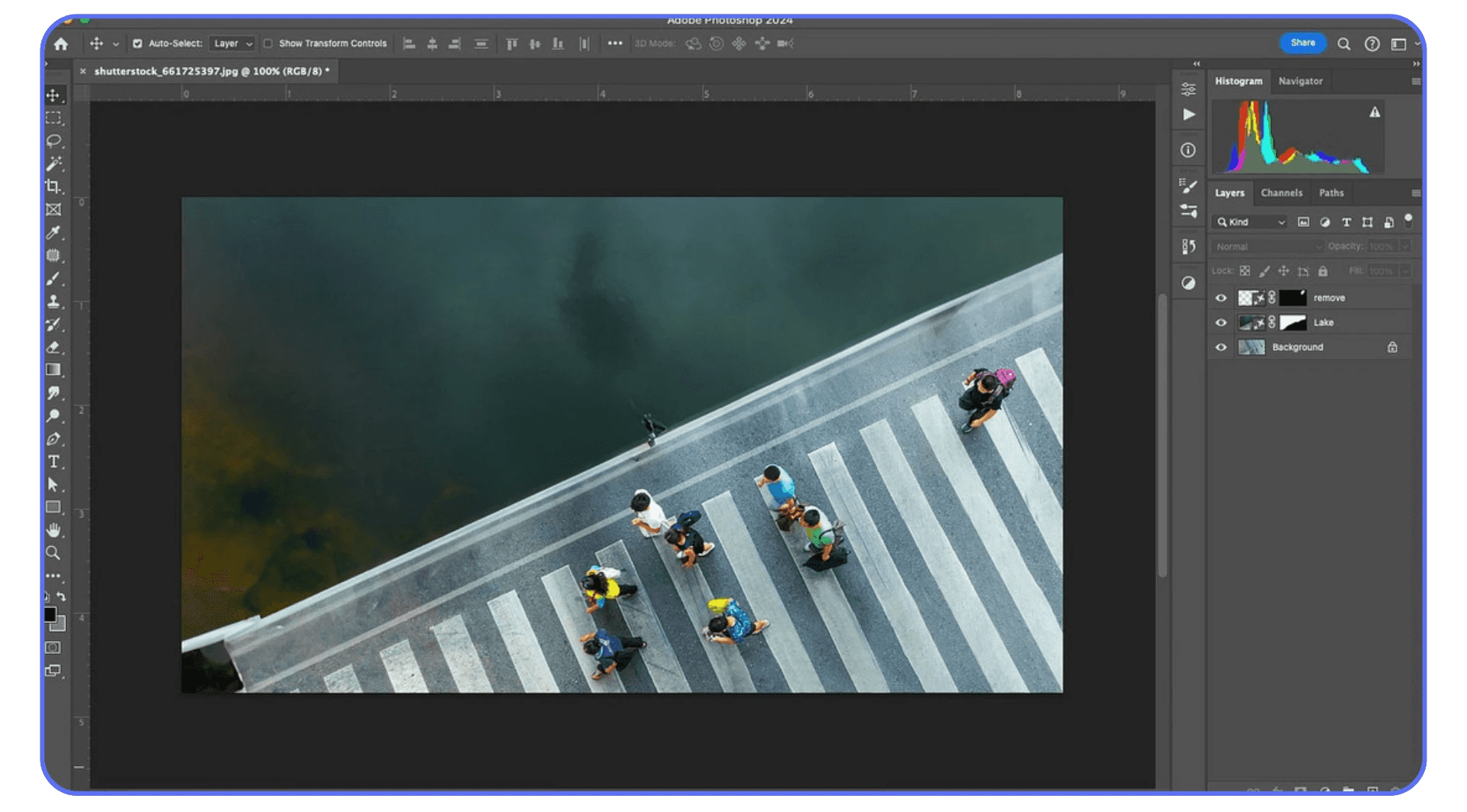Open the Navigator tab
The height and width of the screenshot is (812, 1467).
(x=1301, y=81)
